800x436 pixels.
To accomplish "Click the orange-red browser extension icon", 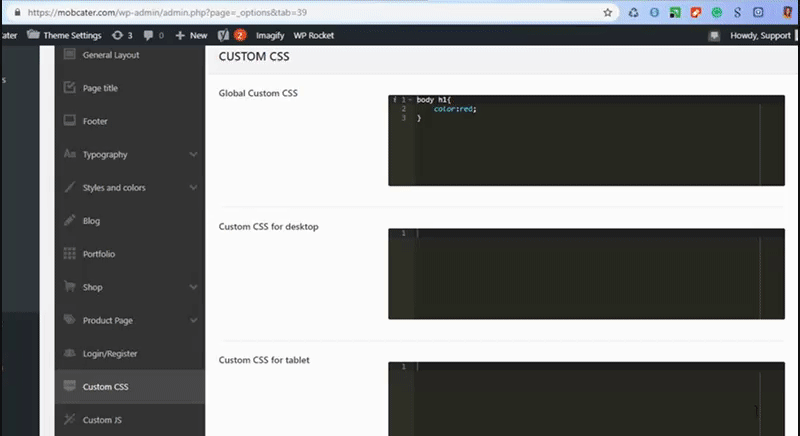I will (x=696, y=13).
